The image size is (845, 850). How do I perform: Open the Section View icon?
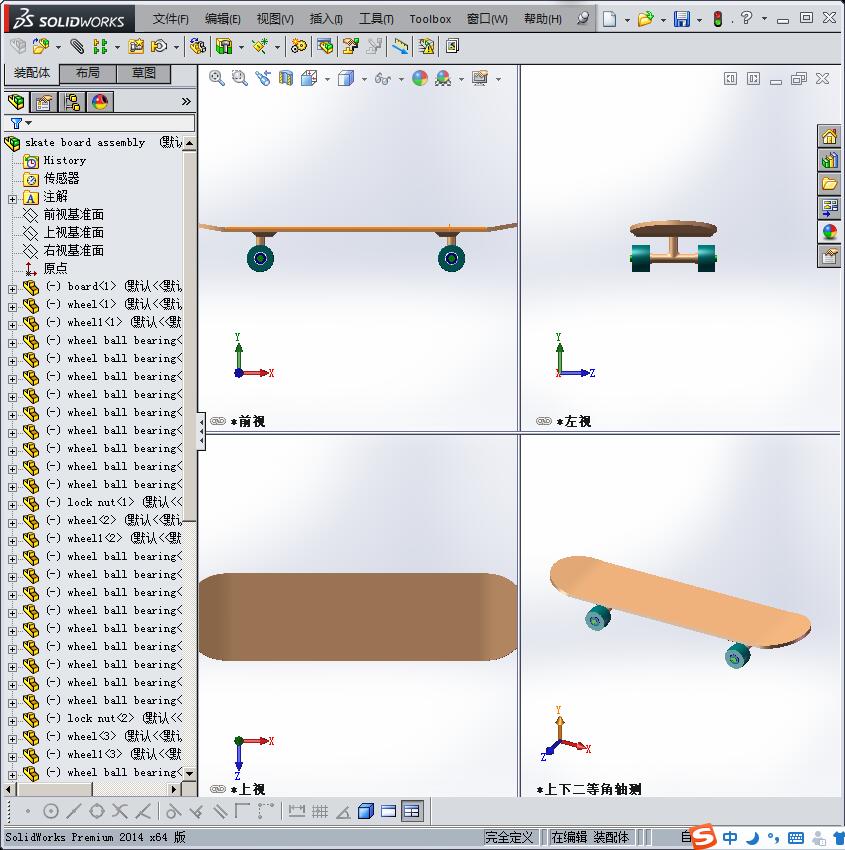tap(286, 79)
